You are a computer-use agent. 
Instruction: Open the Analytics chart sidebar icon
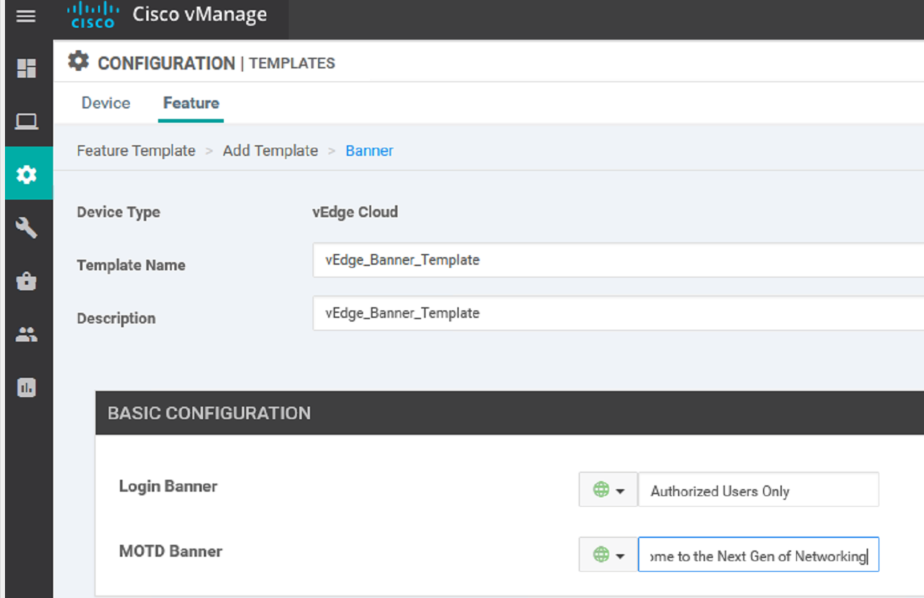click(x=27, y=388)
